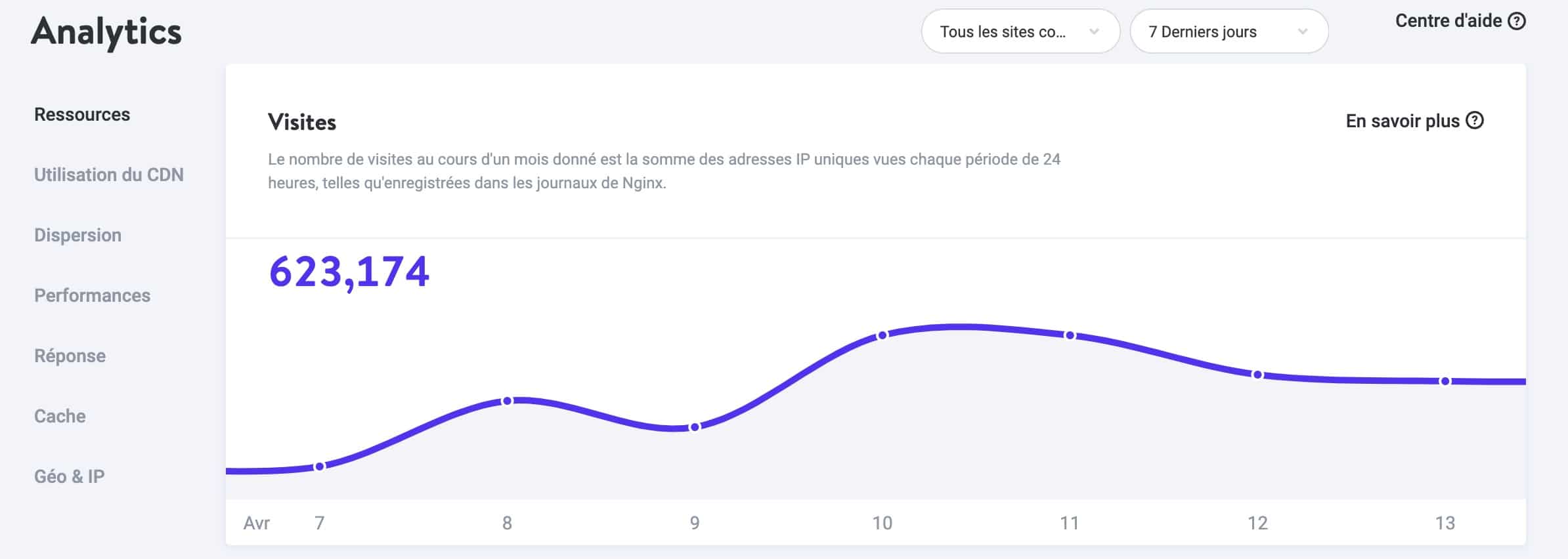Screen dimensions: 1568x559
Task: Open the Performances page
Action: point(92,295)
